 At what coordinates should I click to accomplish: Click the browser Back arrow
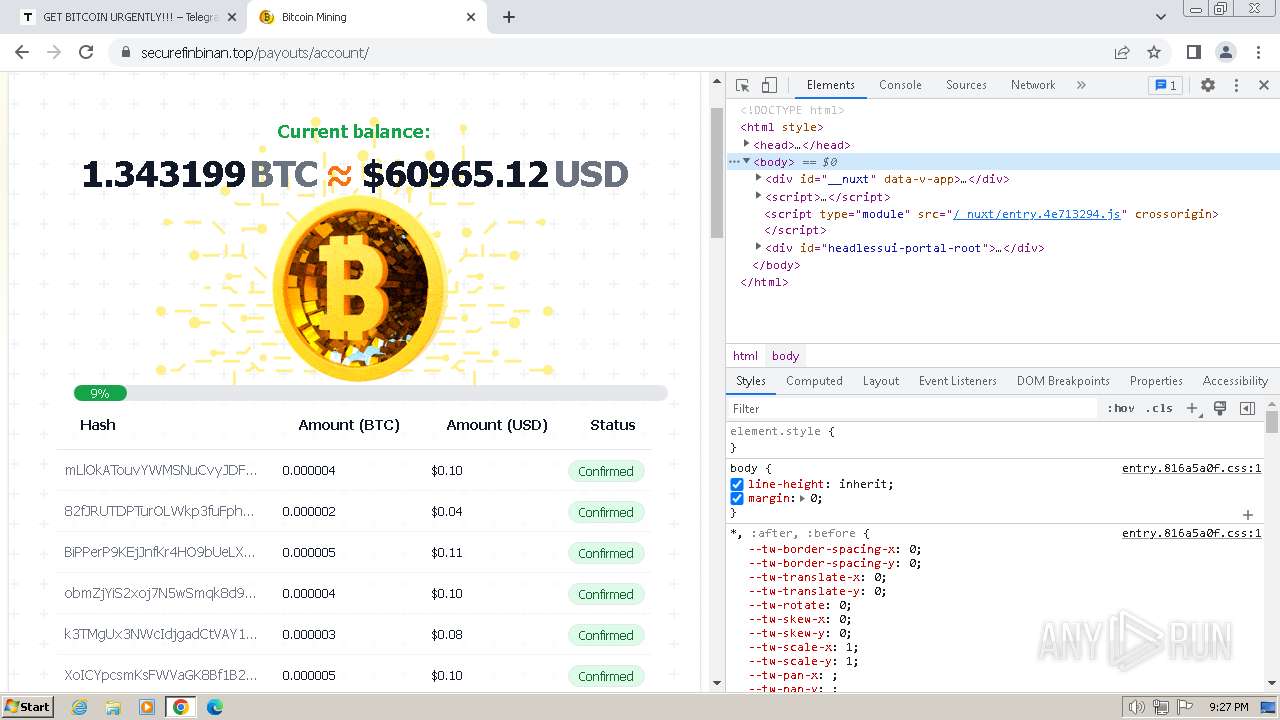22,52
